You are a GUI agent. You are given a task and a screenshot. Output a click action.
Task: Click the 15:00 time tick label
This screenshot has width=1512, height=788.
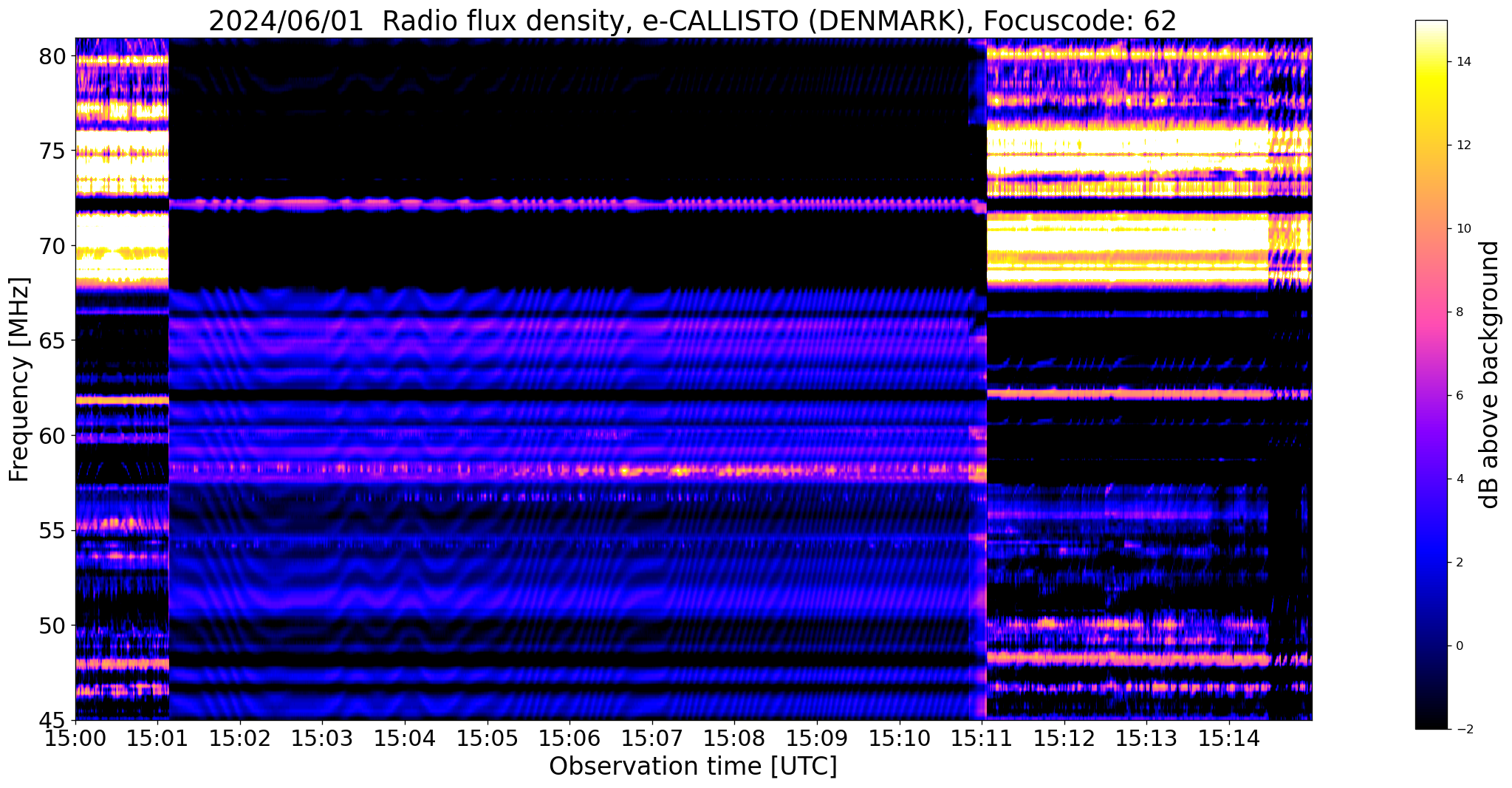75,739
